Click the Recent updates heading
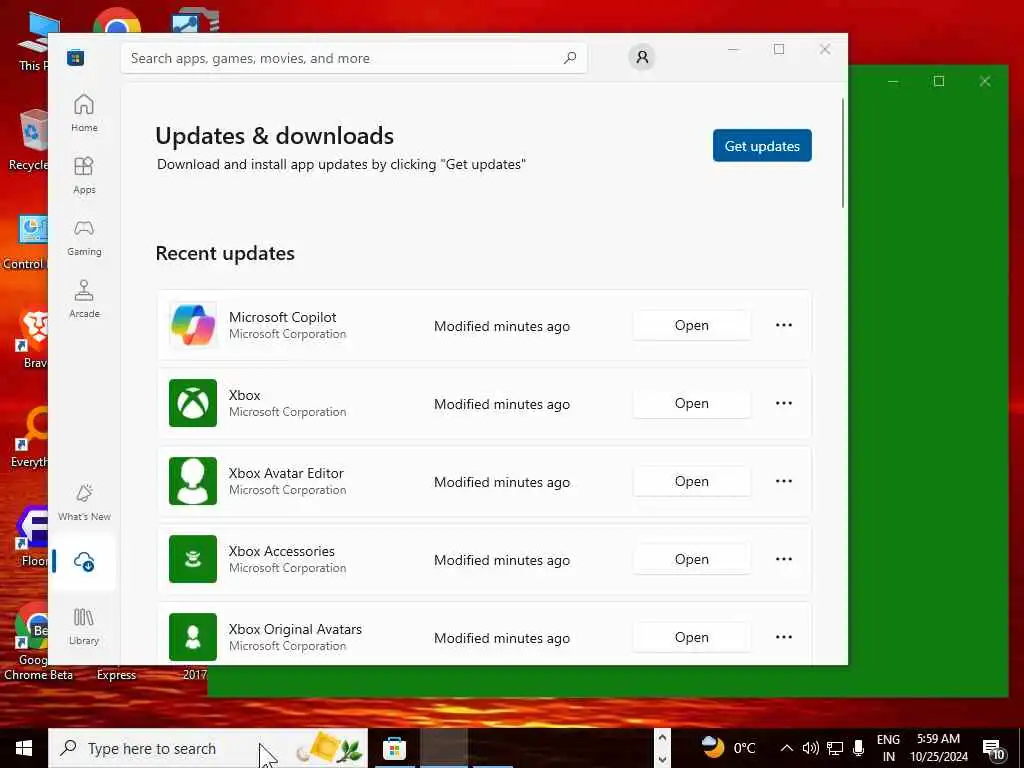The height and width of the screenshot is (768, 1024). point(225,253)
